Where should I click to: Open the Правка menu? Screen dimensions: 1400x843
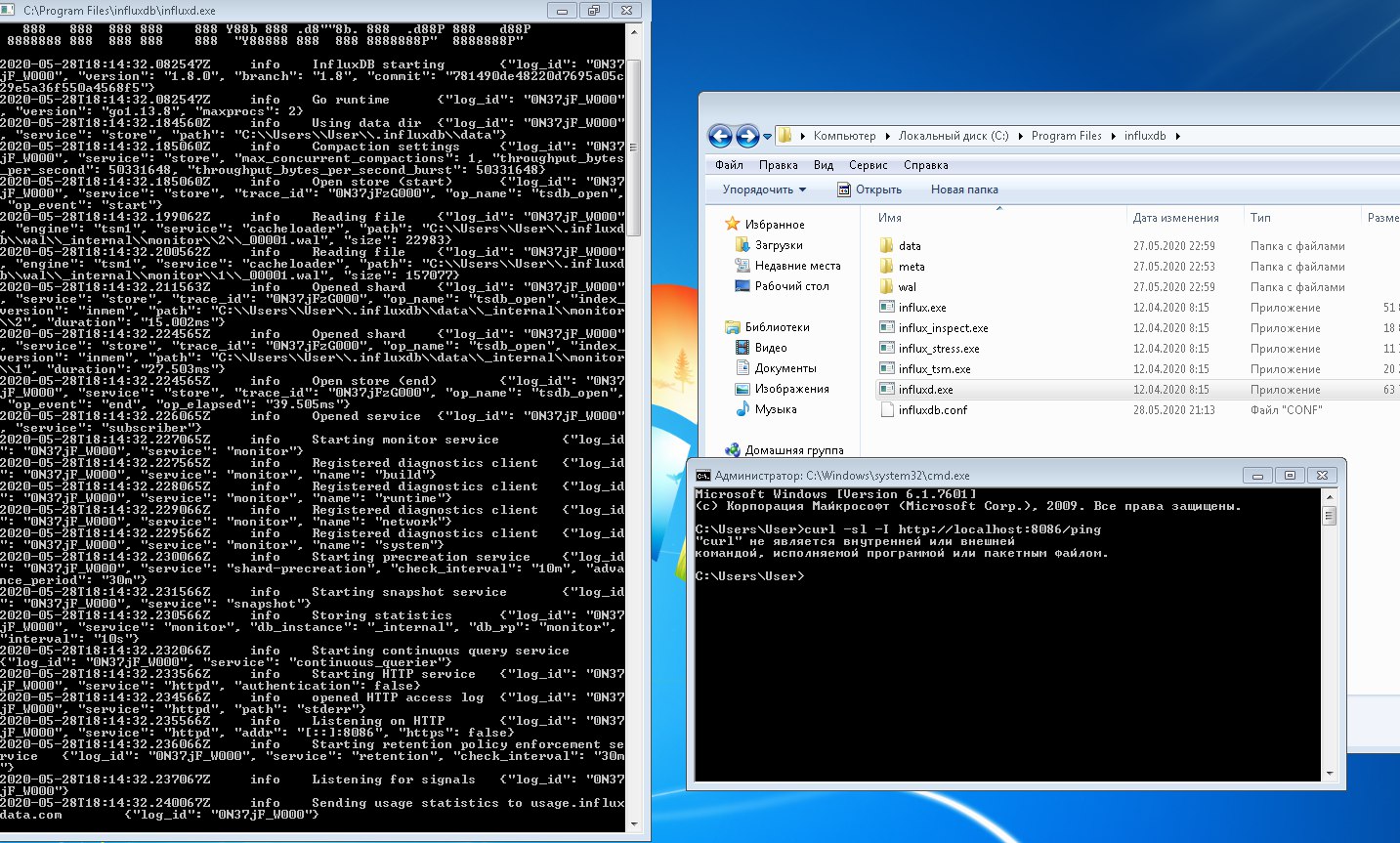778,165
